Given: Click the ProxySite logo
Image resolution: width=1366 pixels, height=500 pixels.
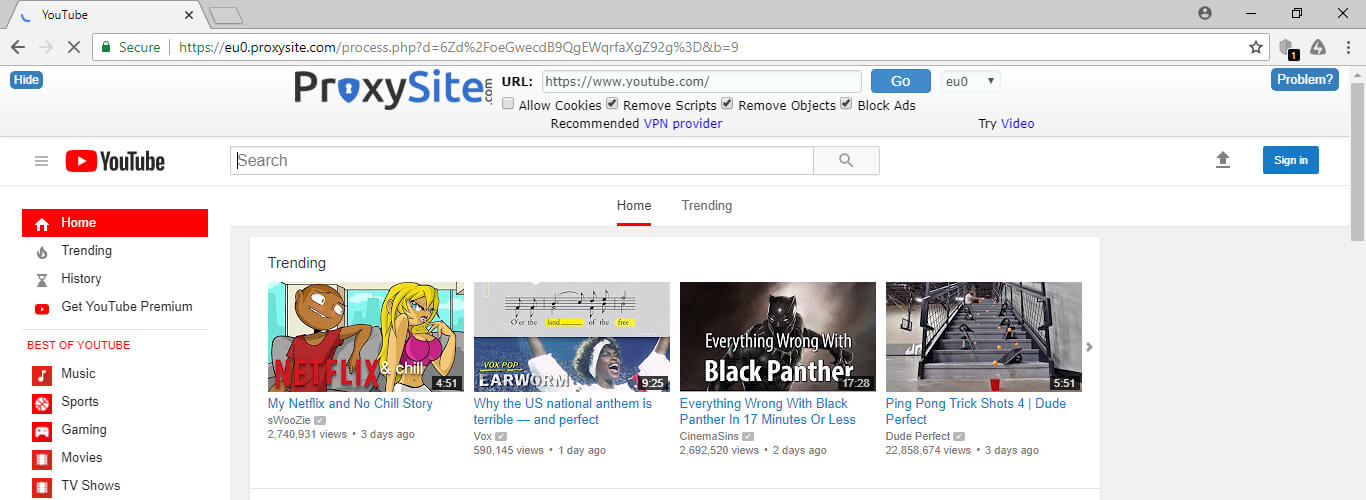Looking at the screenshot, I should pos(393,88).
